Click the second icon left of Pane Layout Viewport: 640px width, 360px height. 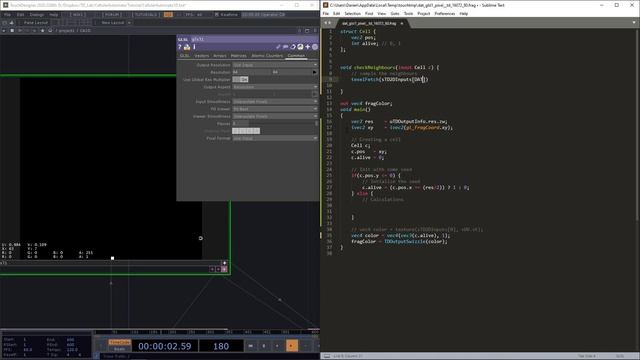click(x=11, y=22)
